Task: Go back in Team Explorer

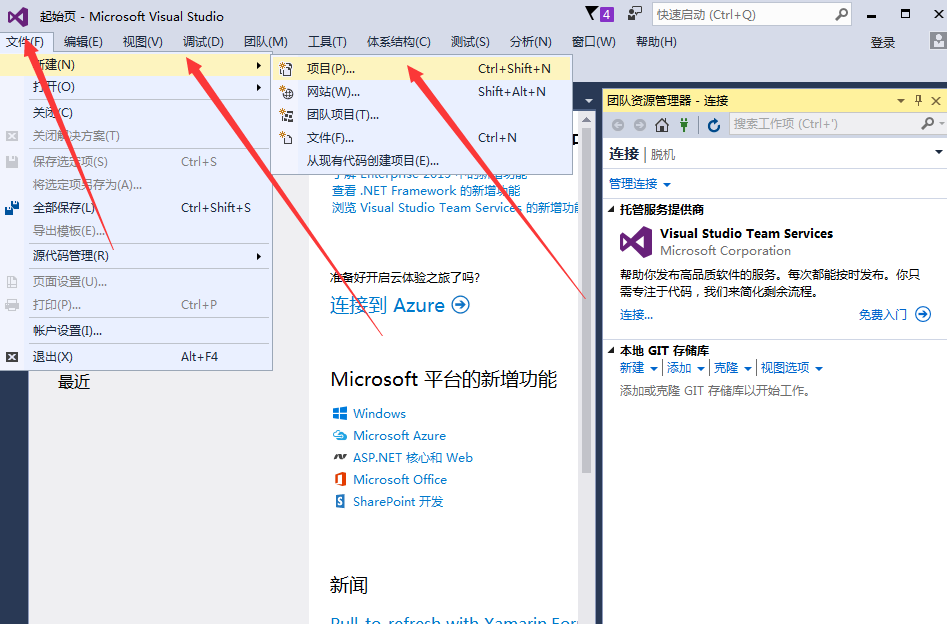Action: click(x=618, y=124)
